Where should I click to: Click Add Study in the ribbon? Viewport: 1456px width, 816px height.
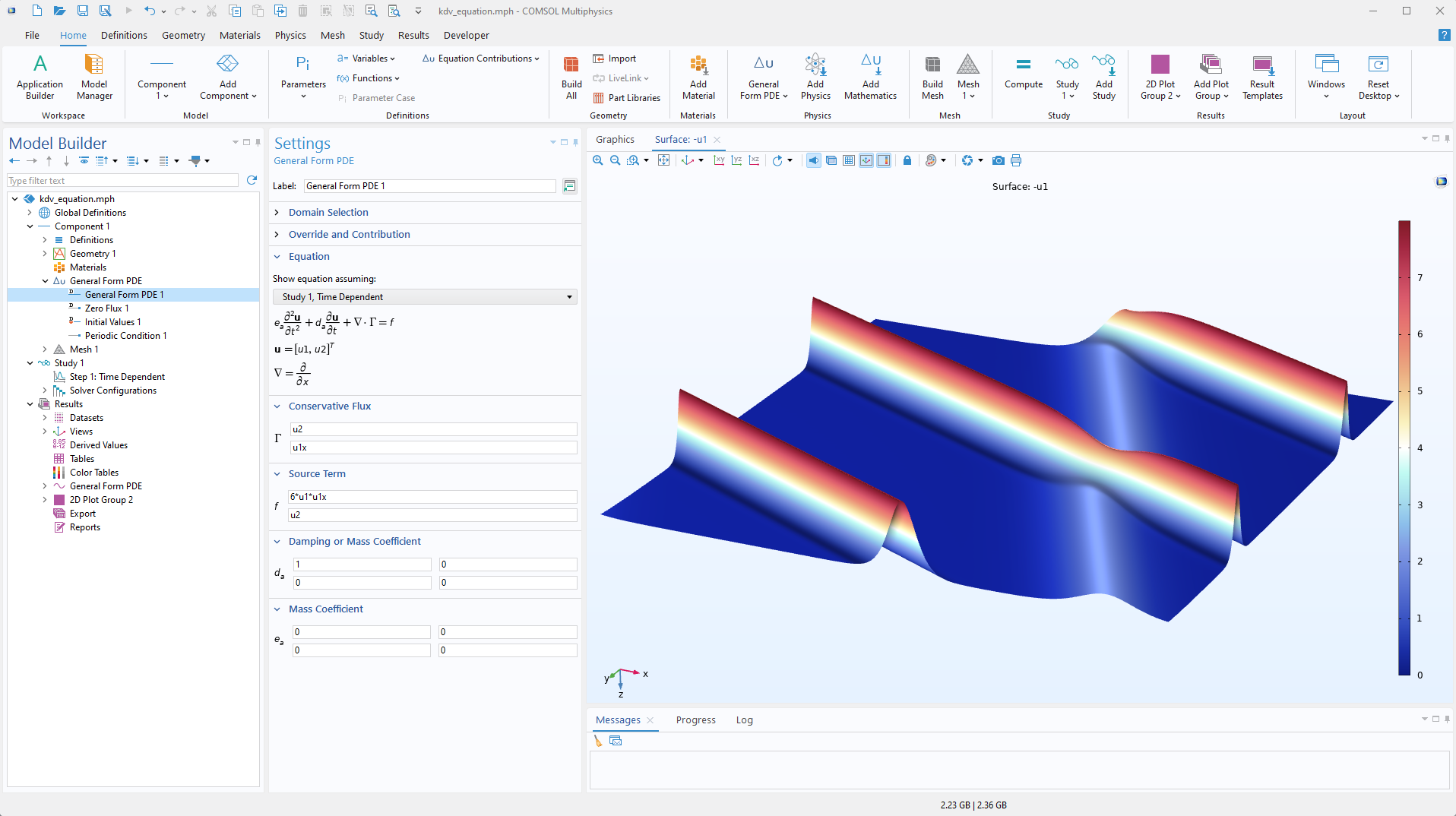click(x=1104, y=77)
